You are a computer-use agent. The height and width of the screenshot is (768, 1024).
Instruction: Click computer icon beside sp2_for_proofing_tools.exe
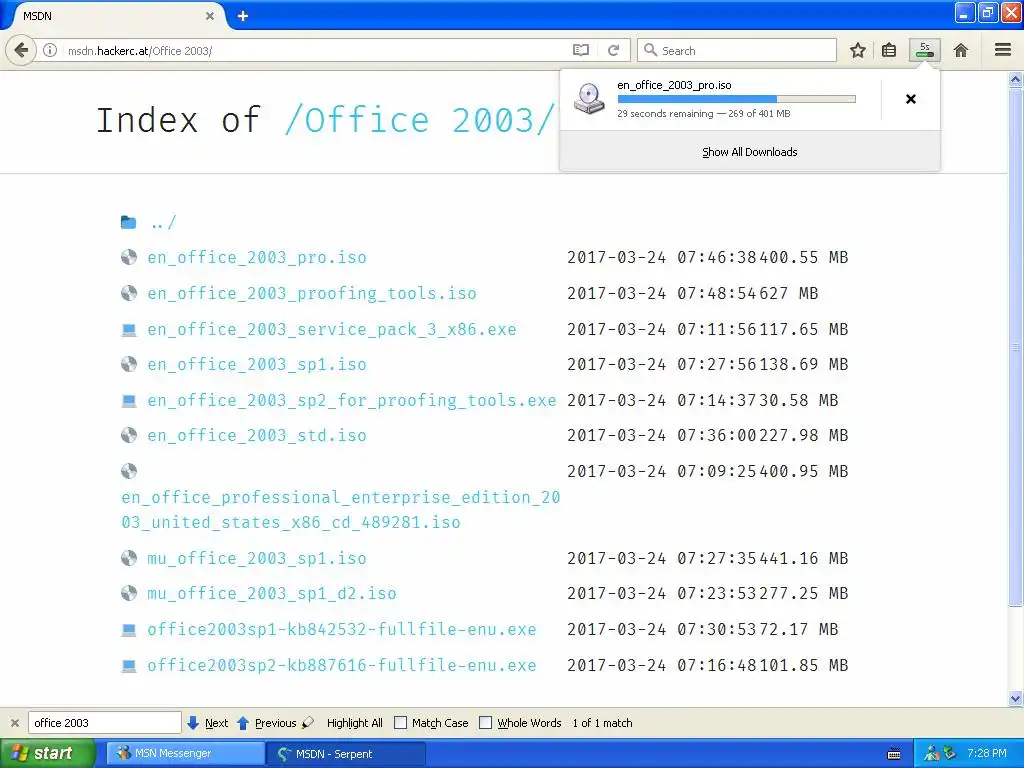click(x=129, y=400)
